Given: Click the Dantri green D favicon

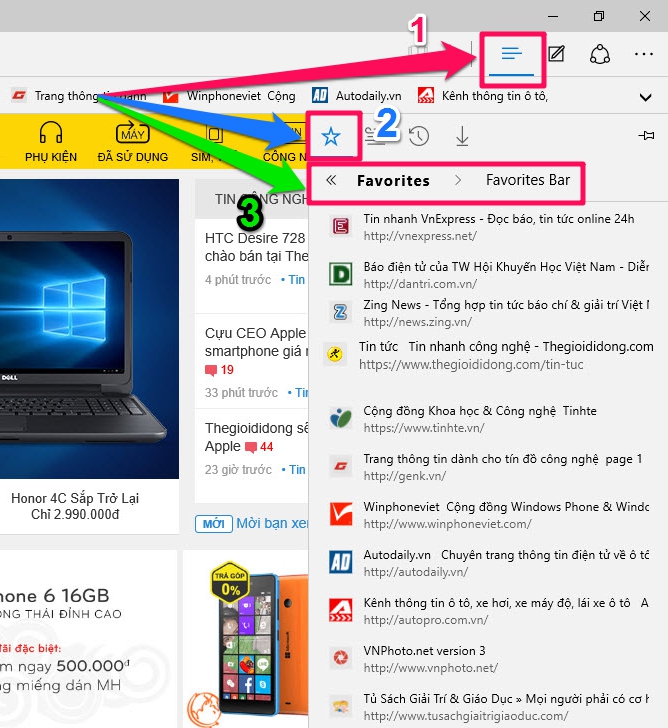Looking at the screenshot, I should pos(341,274).
